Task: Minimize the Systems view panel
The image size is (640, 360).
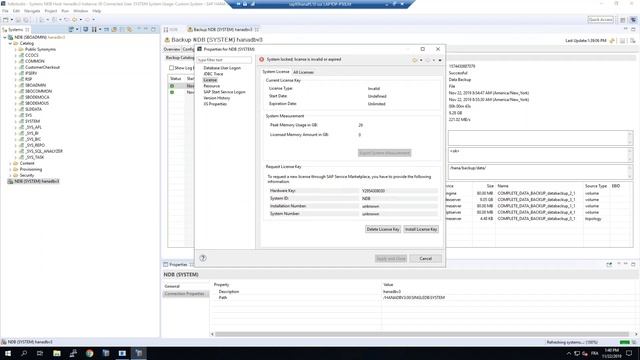Action: pos(146,29)
